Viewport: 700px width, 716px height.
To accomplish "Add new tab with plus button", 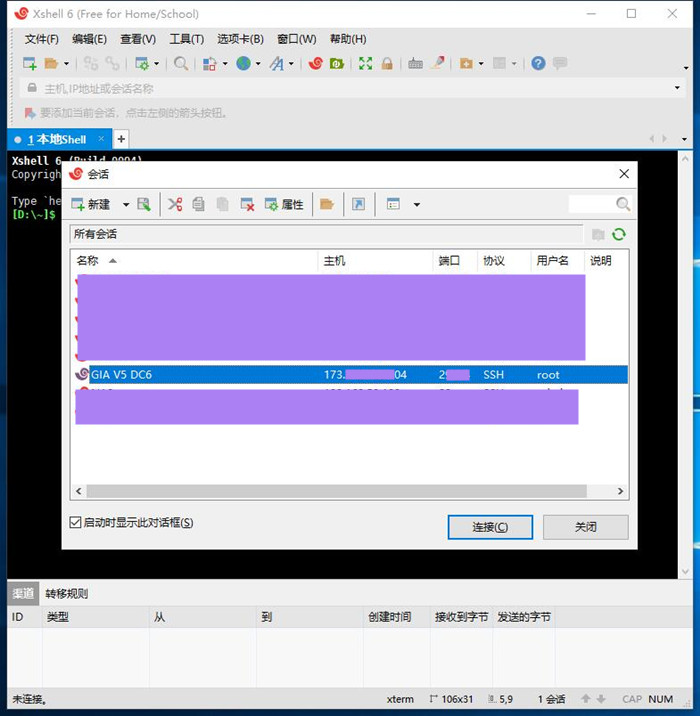I will (121, 139).
